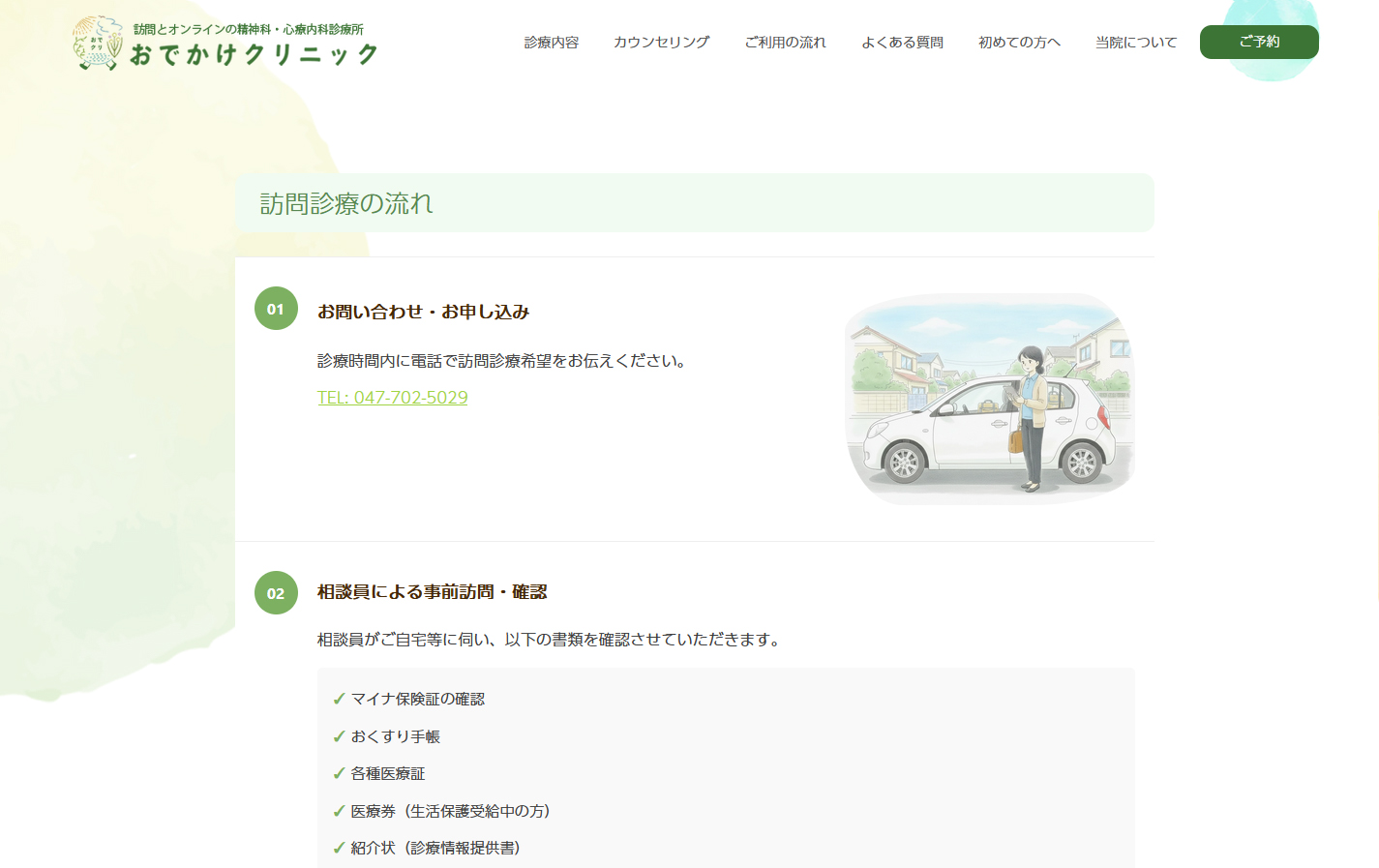Click the おでかけクリニック logo
The width and height of the screenshot is (1379, 868).
click(x=225, y=44)
